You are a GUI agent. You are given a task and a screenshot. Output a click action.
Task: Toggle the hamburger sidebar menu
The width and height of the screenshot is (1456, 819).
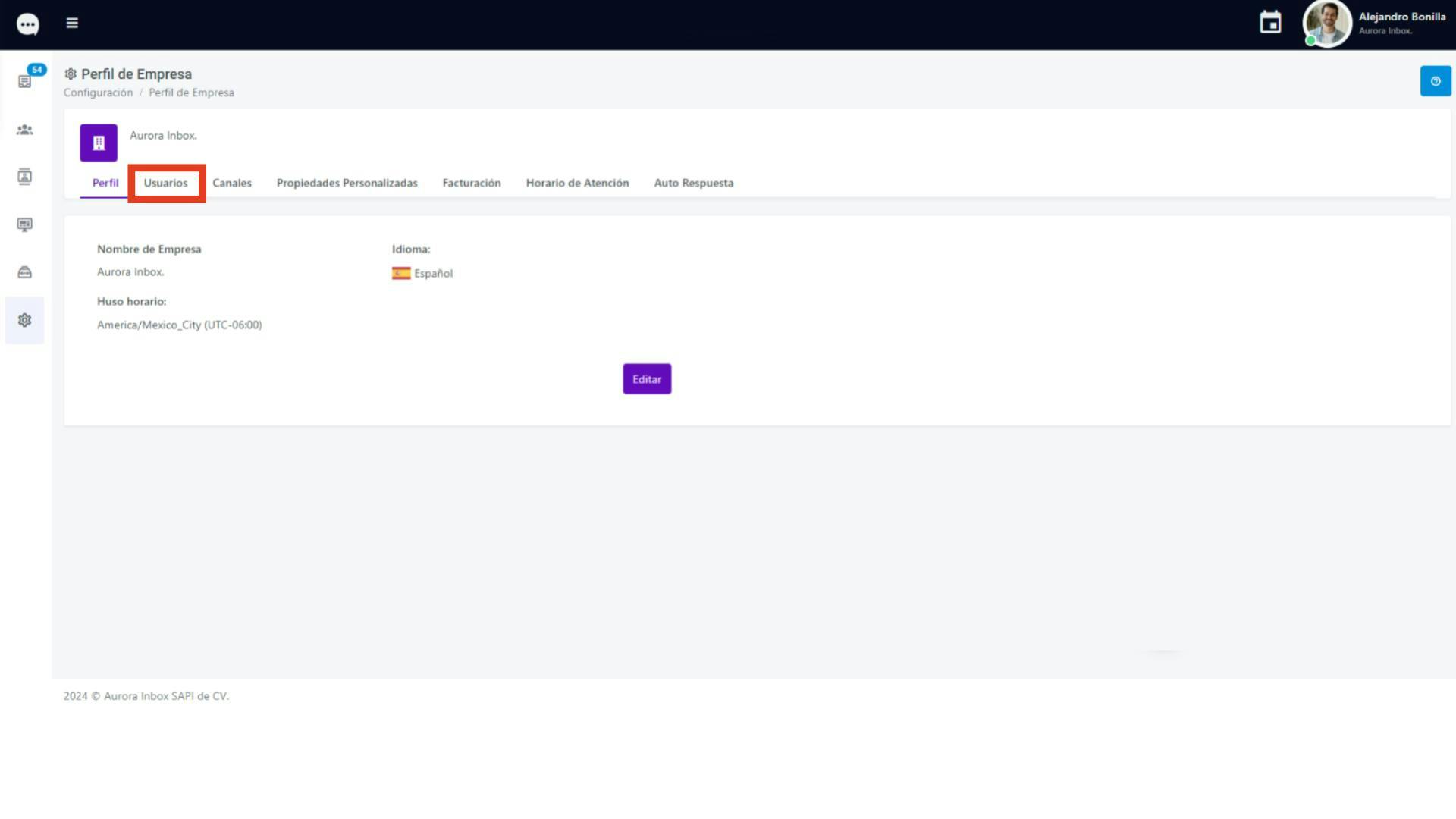click(x=72, y=24)
